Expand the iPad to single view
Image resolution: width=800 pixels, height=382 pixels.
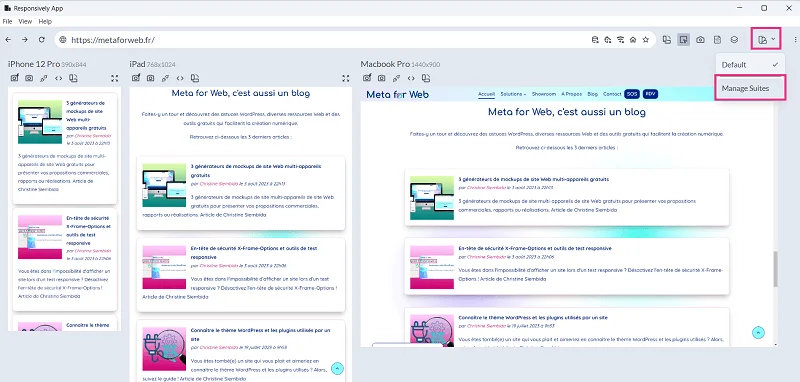(346, 78)
